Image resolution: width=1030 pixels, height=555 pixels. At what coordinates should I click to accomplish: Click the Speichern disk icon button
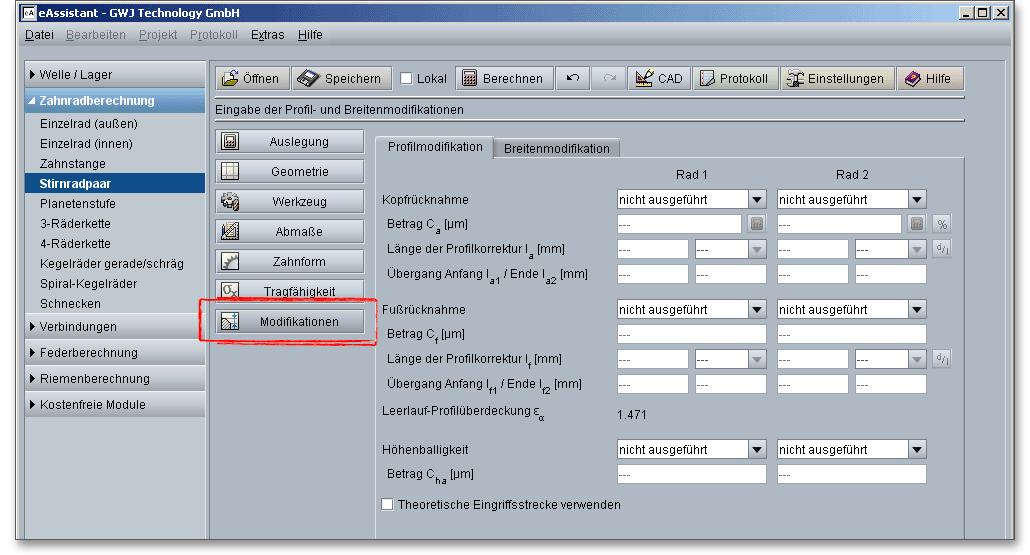[341, 79]
